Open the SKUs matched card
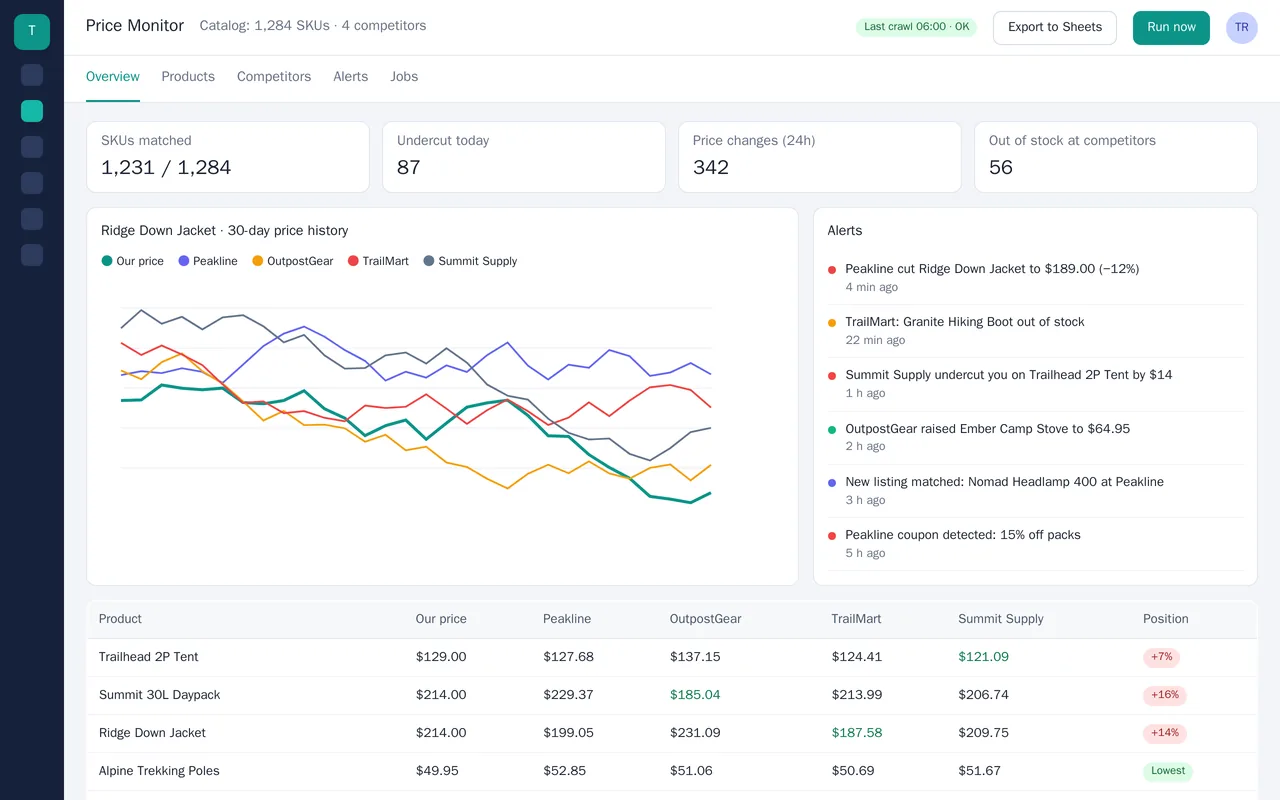 pyautogui.click(x=228, y=157)
